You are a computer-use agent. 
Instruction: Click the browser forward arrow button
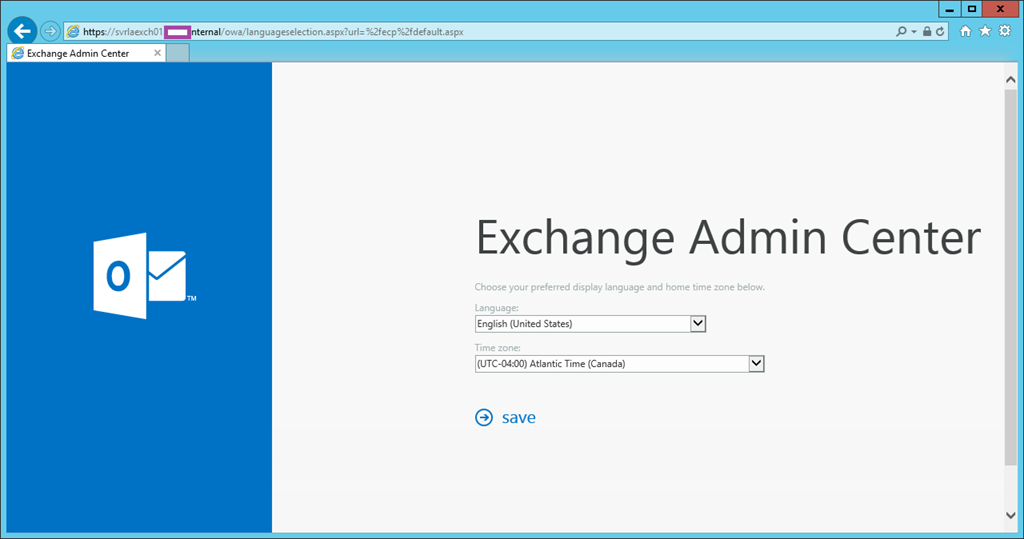point(50,31)
